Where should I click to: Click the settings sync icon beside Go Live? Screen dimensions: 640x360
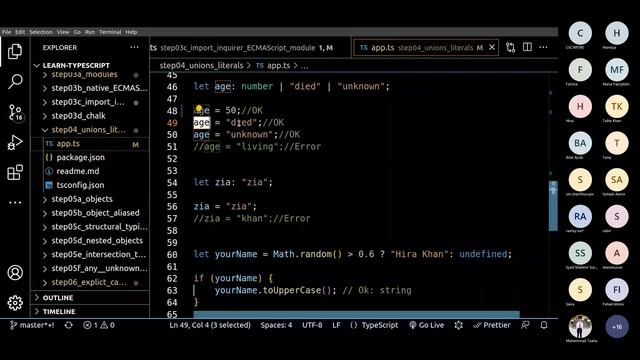(x=459, y=325)
